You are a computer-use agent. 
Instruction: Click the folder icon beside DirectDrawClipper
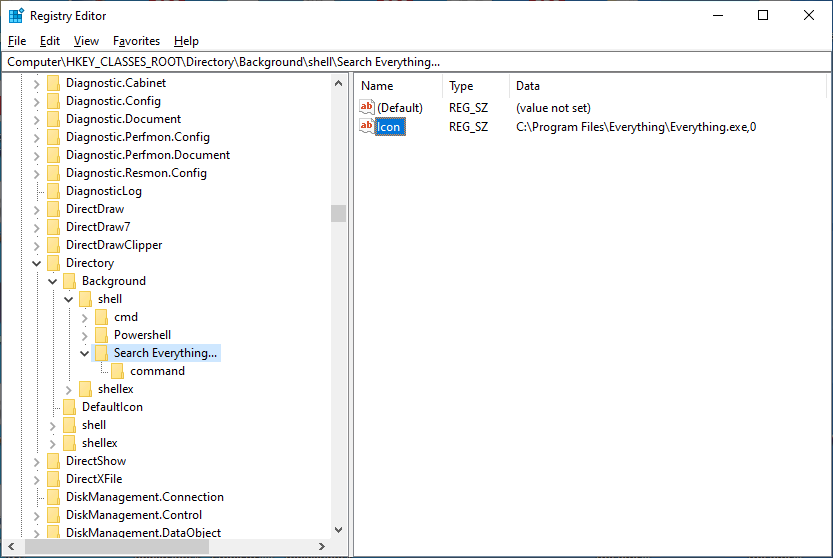[x=53, y=245]
